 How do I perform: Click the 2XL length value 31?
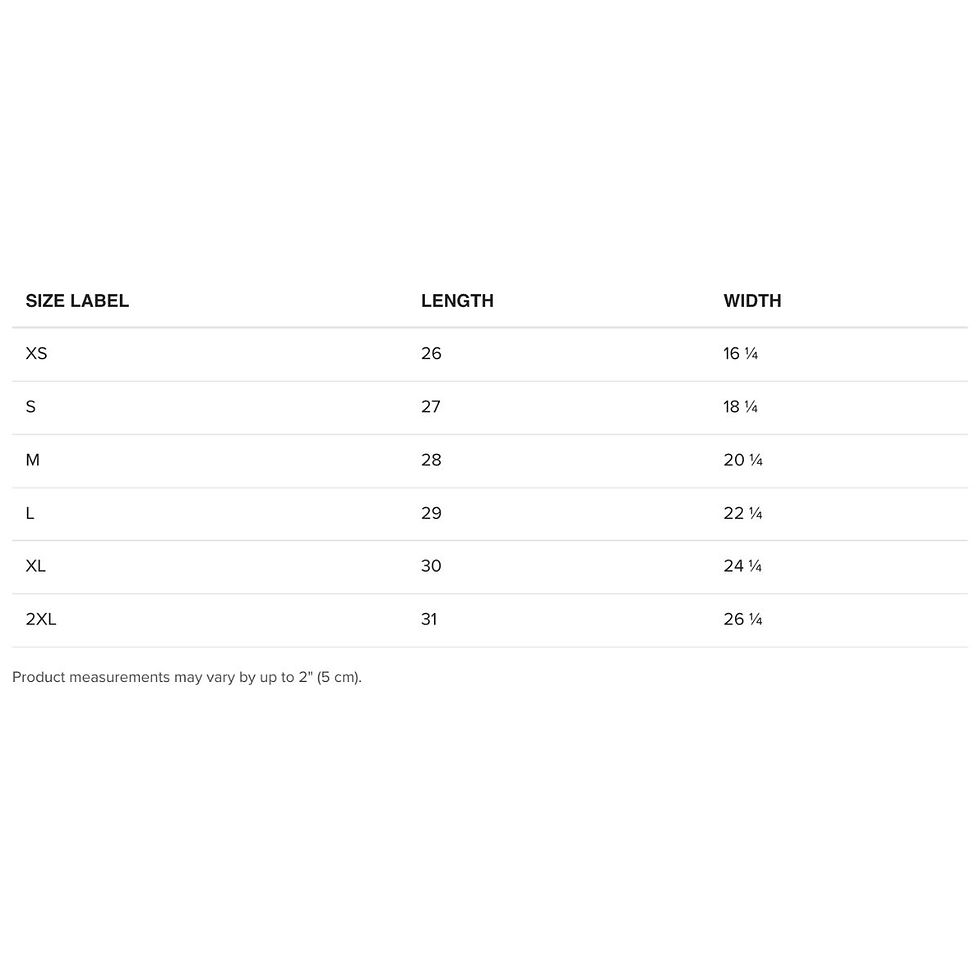coord(429,619)
